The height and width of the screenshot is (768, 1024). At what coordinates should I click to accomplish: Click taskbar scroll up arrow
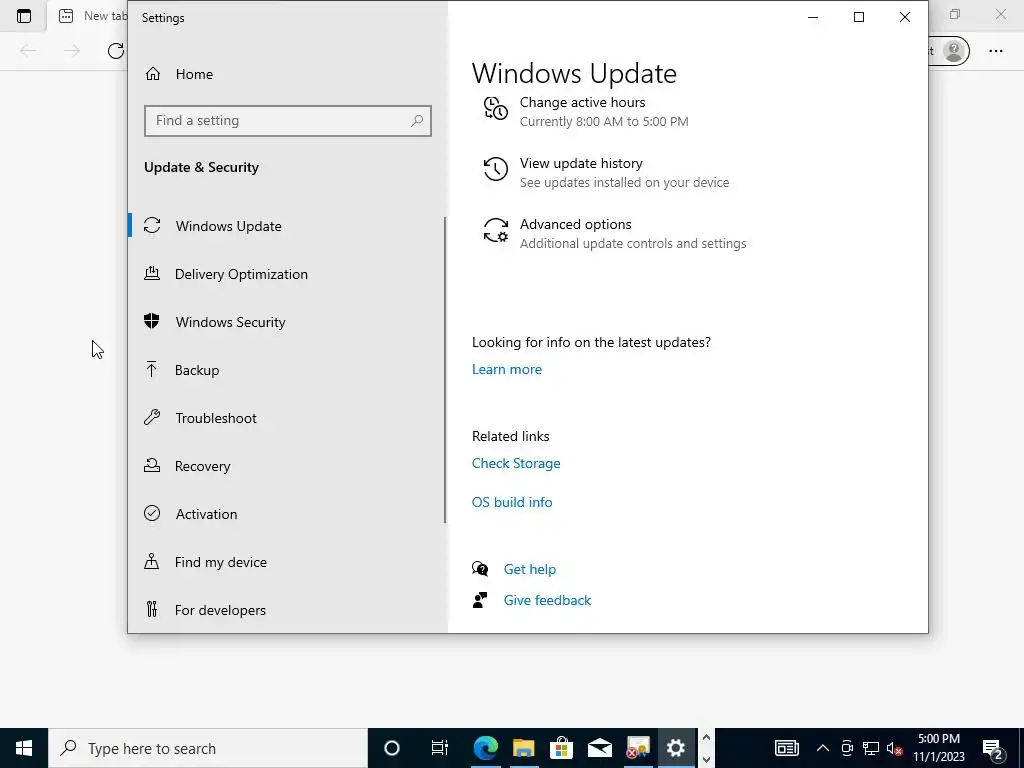tap(706, 737)
